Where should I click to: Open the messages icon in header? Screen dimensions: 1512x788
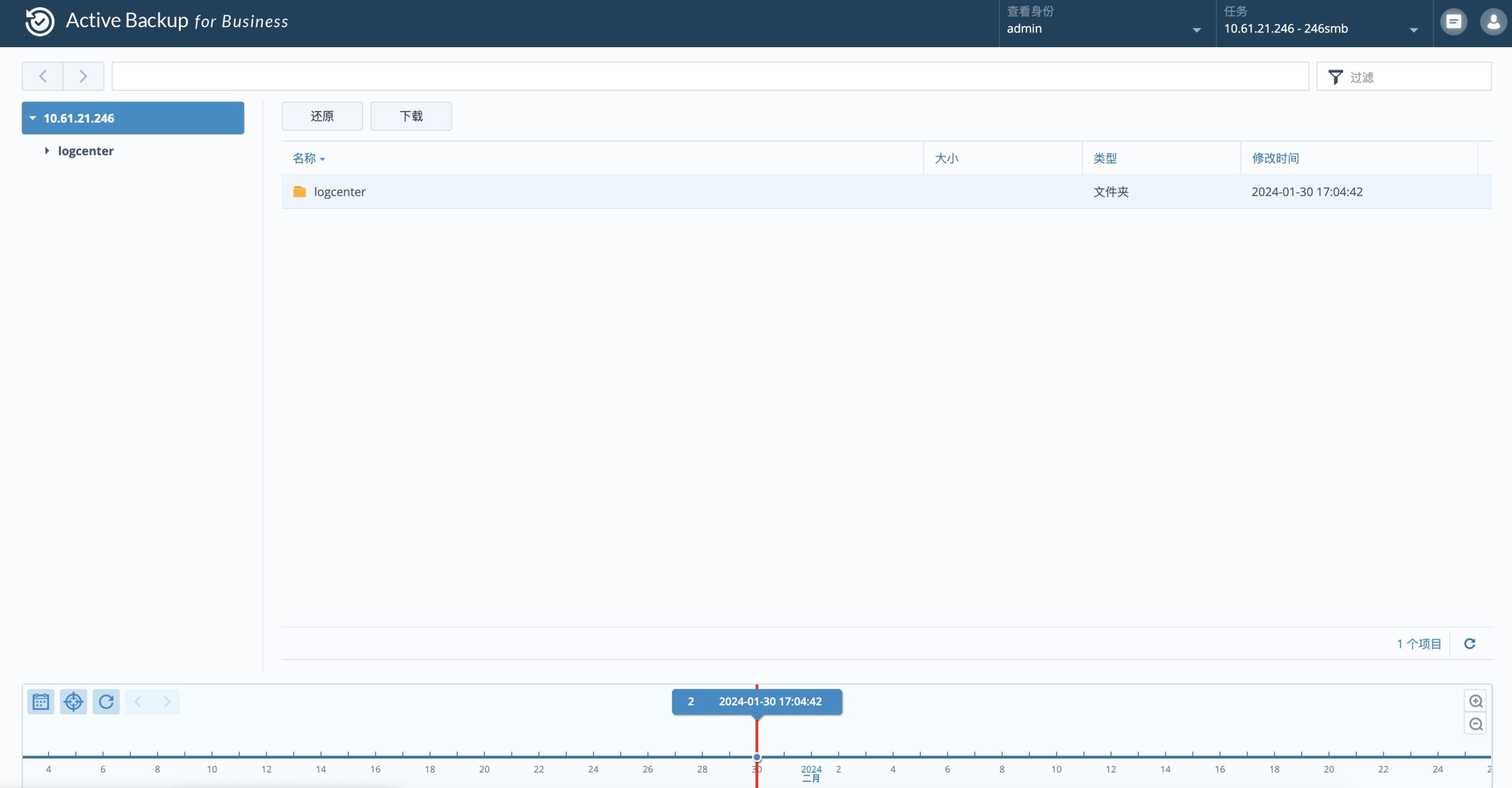pos(1454,22)
